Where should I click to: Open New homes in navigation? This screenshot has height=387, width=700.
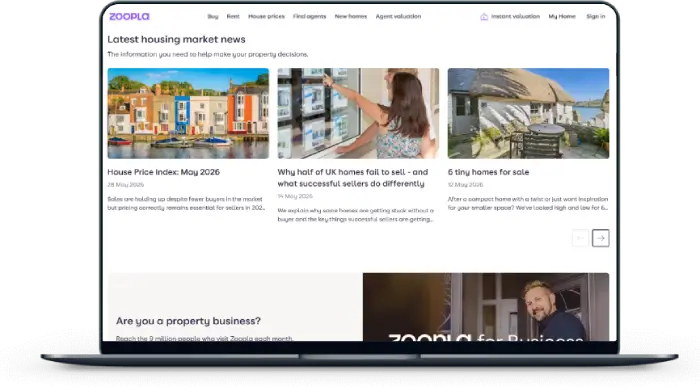pyautogui.click(x=351, y=17)
